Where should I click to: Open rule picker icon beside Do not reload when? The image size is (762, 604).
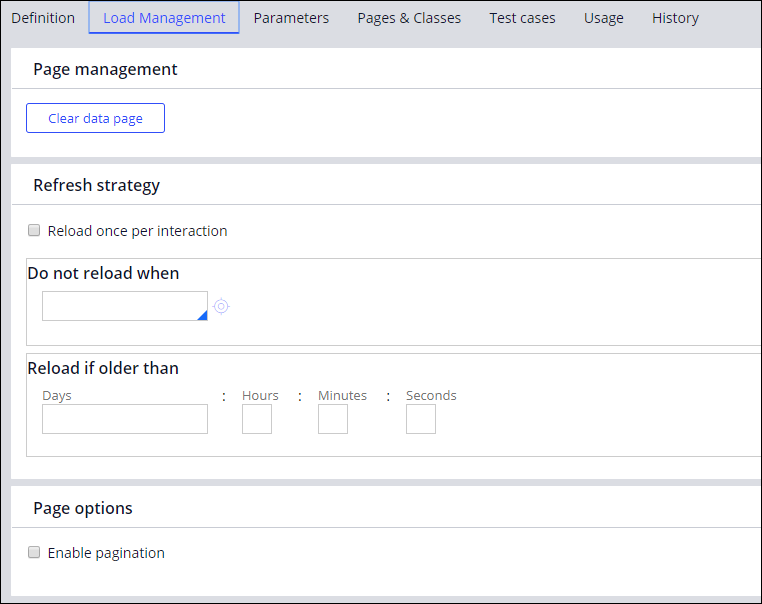coord(221,306)
